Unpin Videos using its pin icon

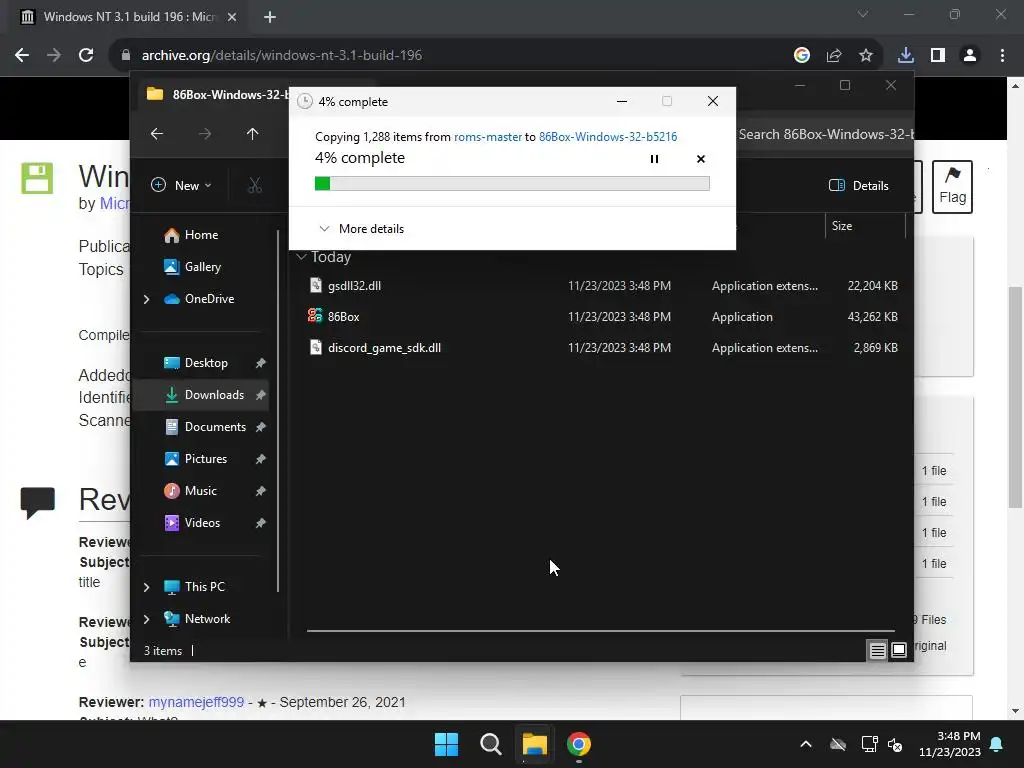point(261,523)
